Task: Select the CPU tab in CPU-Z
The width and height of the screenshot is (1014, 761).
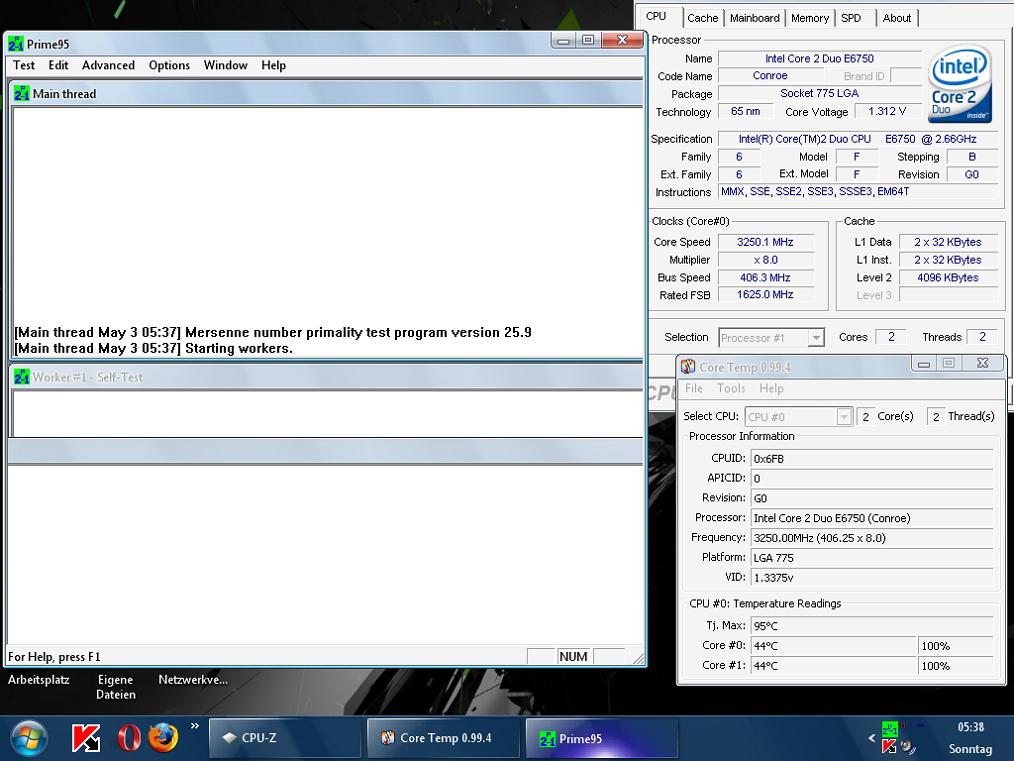Action: 656,16
